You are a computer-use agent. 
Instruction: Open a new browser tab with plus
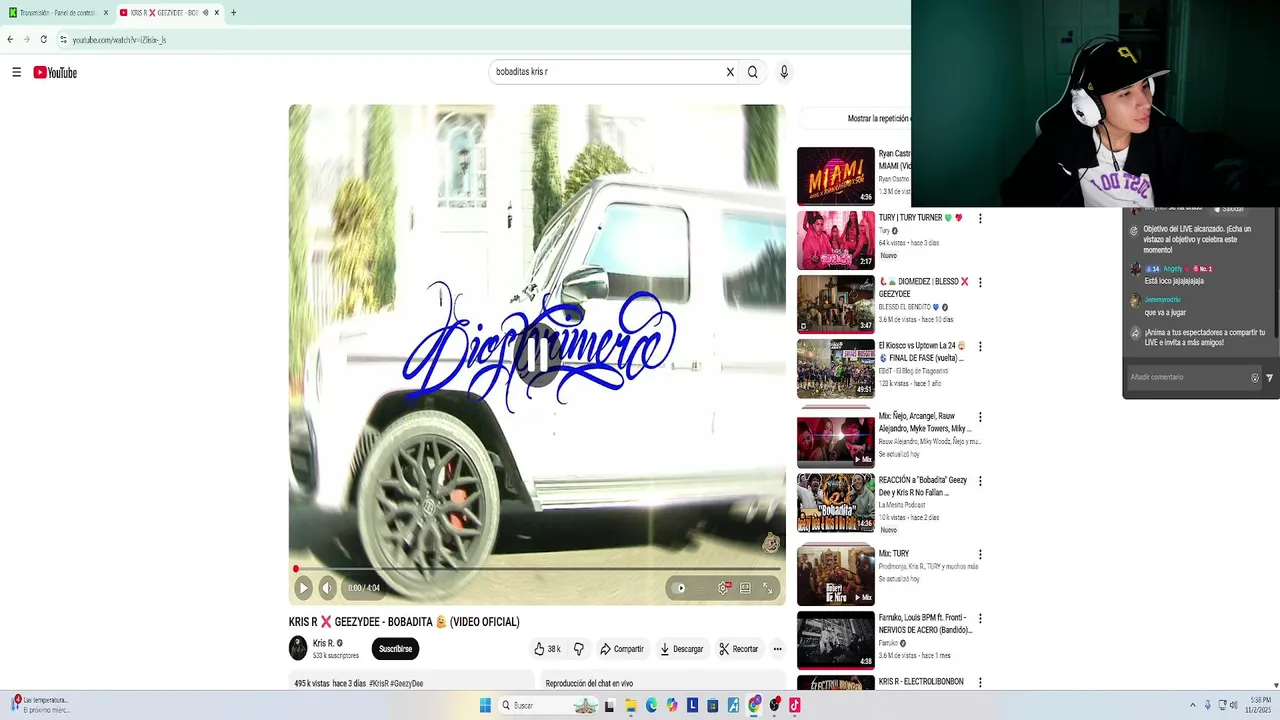click(233, 13)
